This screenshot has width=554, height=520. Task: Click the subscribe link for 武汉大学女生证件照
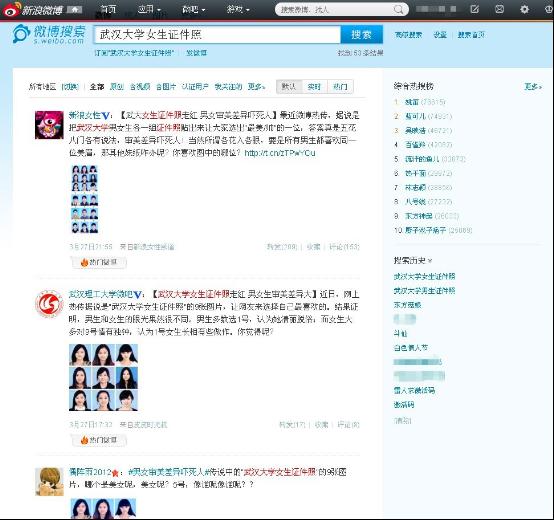[134, 53]
